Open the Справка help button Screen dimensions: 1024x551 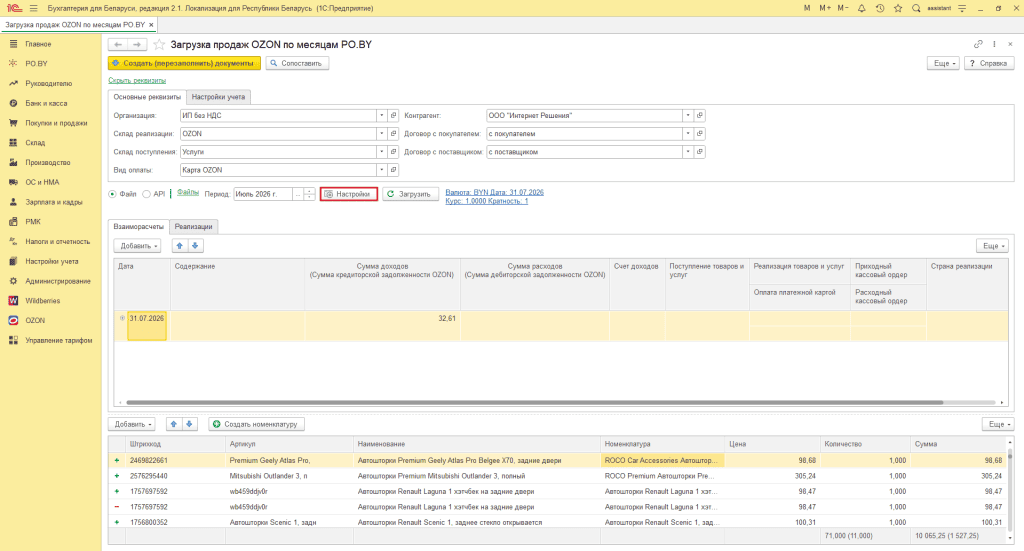[989, 63]
